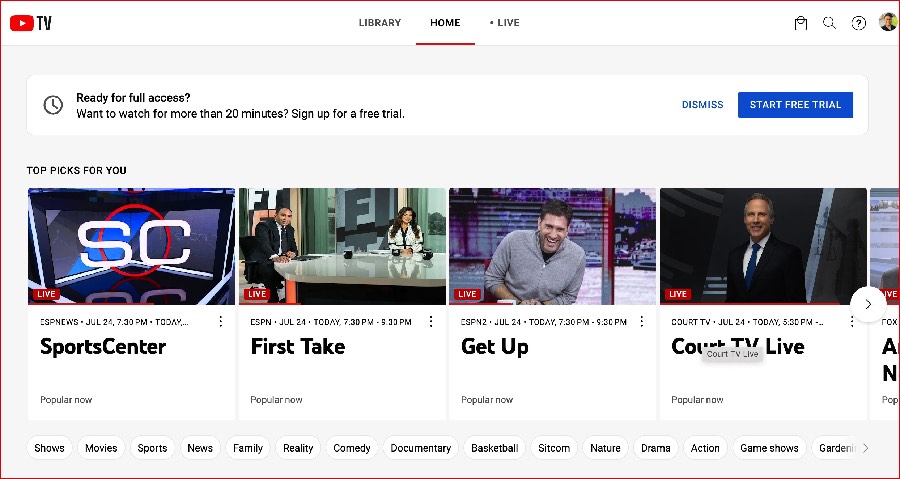Click ESPN schedule line on First Take card
The height and width of the screenshot is (479, 900).
pos(331,322)
